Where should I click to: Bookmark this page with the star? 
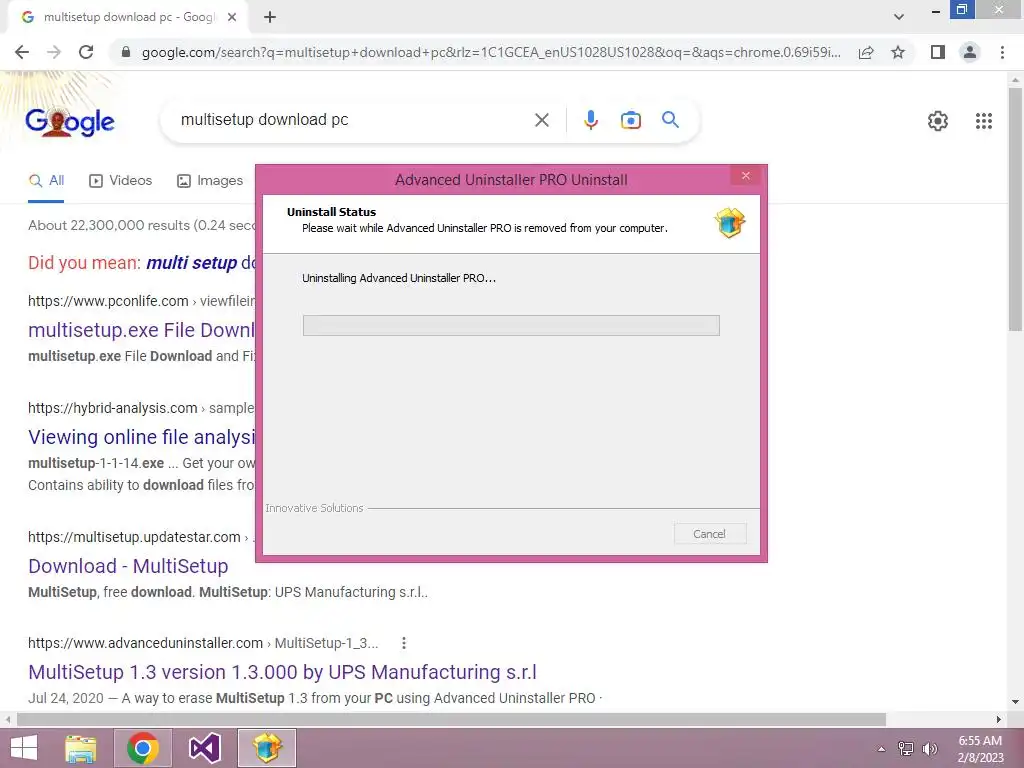[898, 52]
